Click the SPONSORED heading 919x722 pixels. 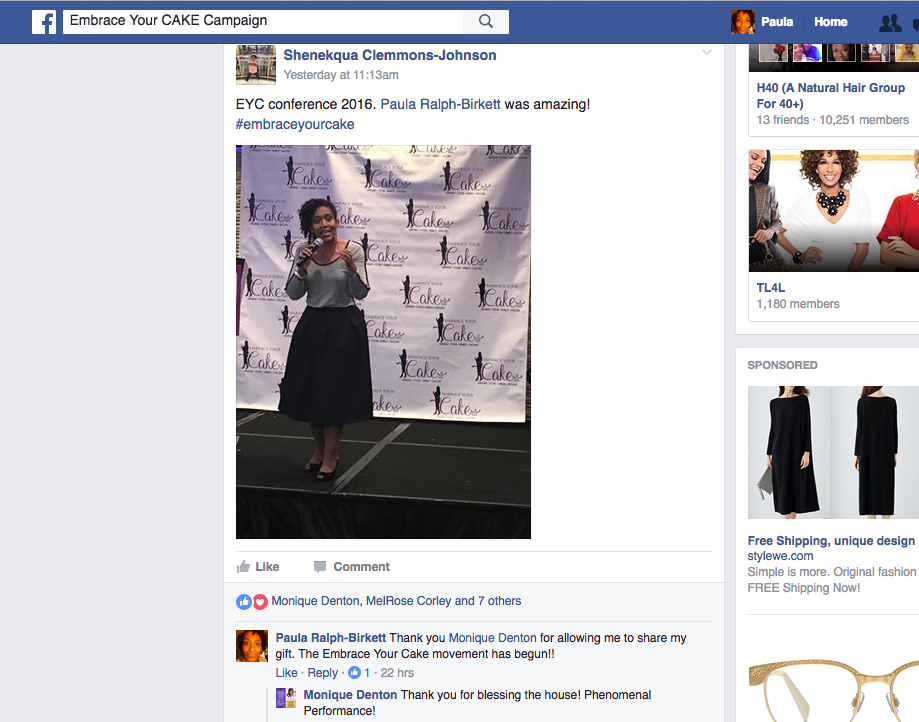click(x=782, y=365)
